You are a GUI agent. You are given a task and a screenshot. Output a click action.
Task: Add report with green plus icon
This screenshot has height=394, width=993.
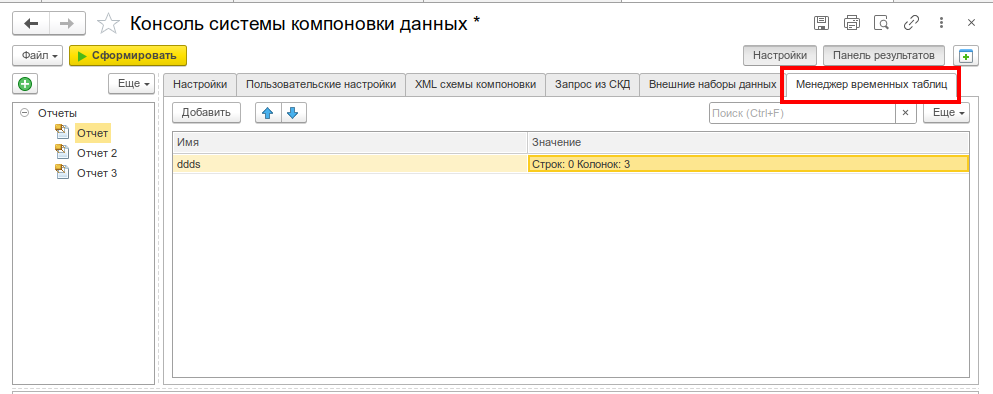[25, 83]
